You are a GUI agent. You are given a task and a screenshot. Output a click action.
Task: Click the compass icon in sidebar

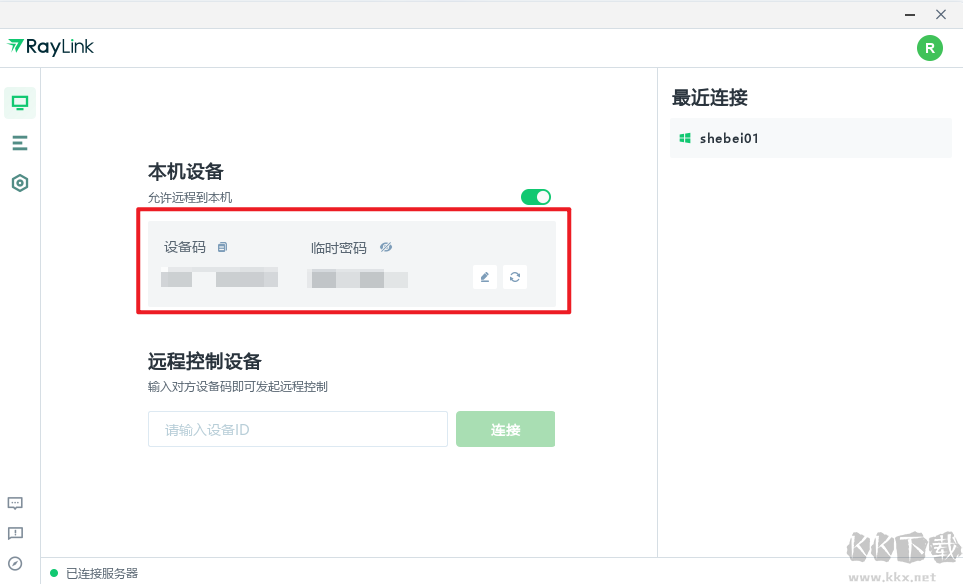[15, 563]
